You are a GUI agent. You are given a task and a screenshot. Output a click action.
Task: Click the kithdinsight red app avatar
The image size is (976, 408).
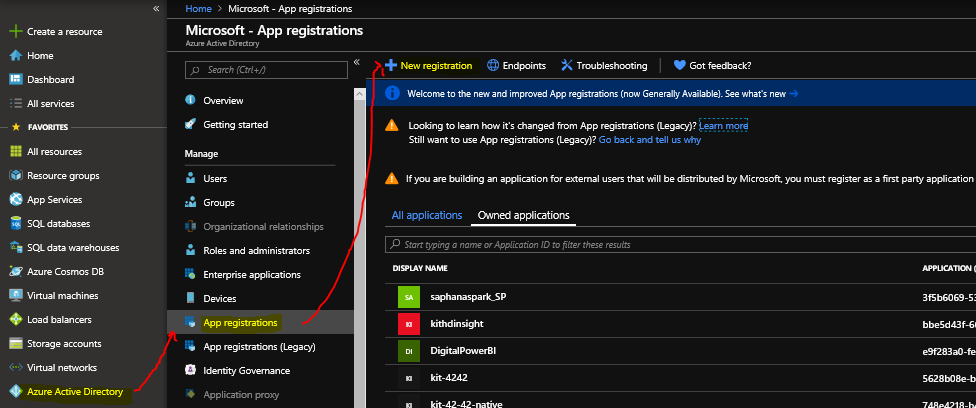click(409, 324)
